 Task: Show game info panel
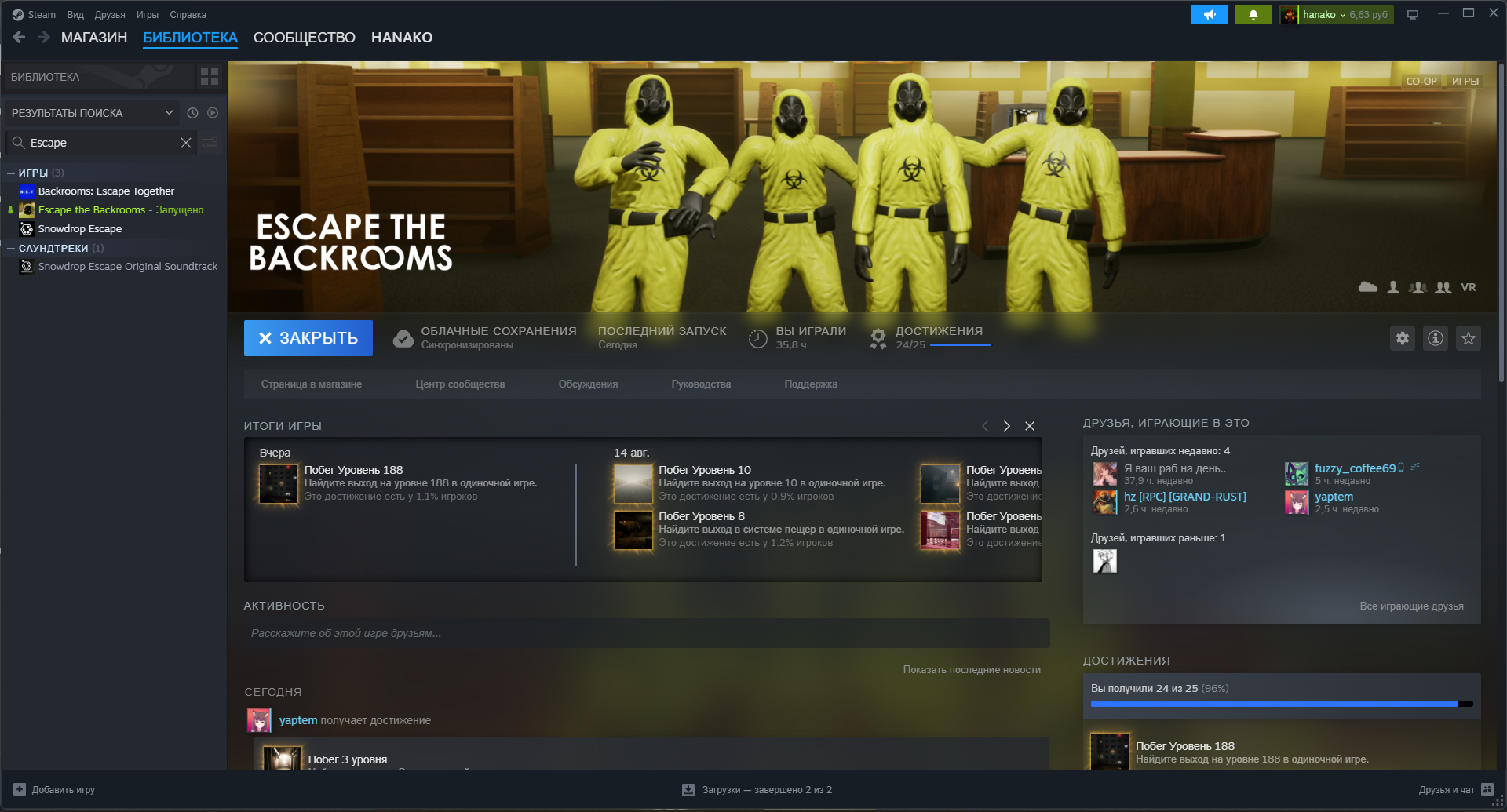(1436, 338)
